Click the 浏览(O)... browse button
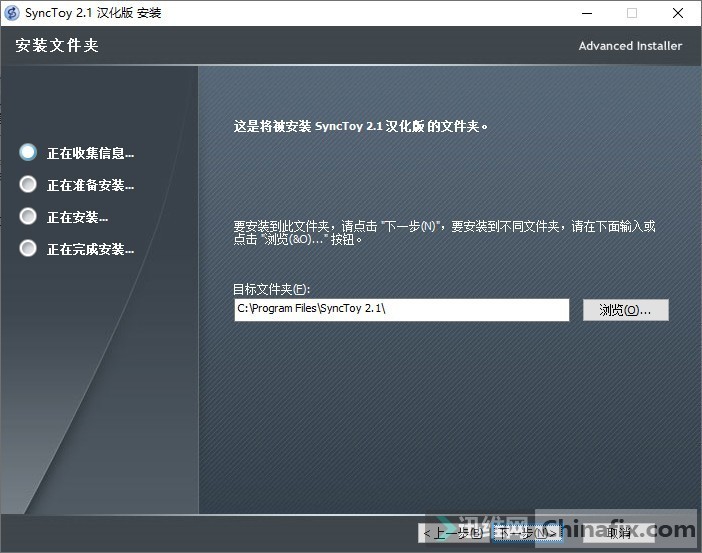 625,310
